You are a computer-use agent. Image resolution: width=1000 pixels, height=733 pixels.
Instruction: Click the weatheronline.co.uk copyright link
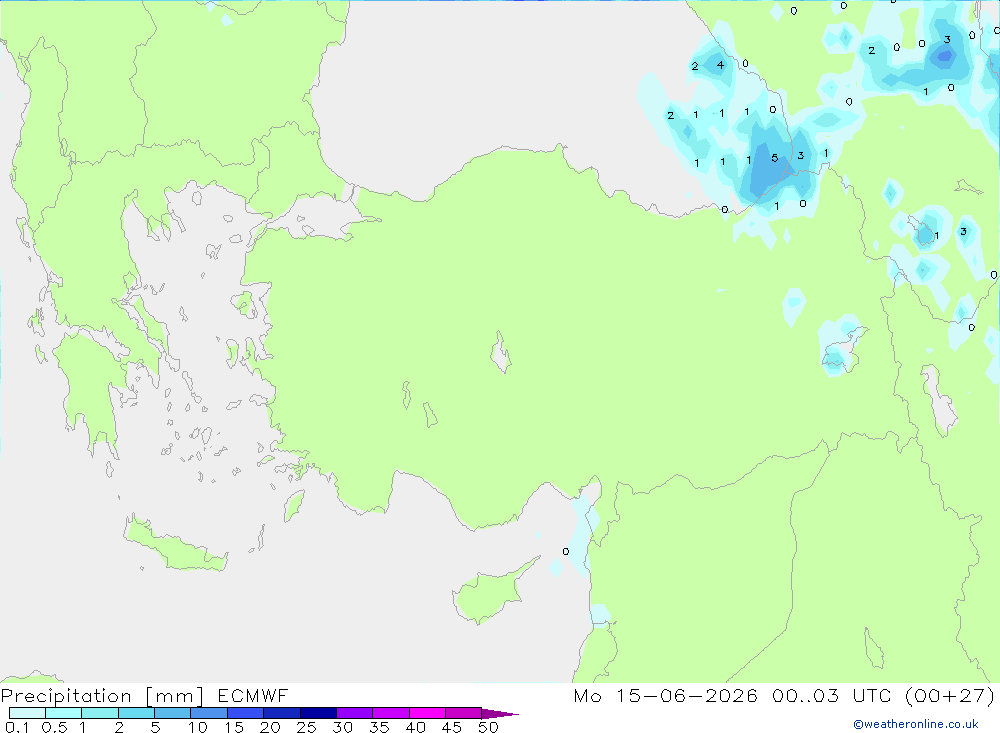pos(916,724)
